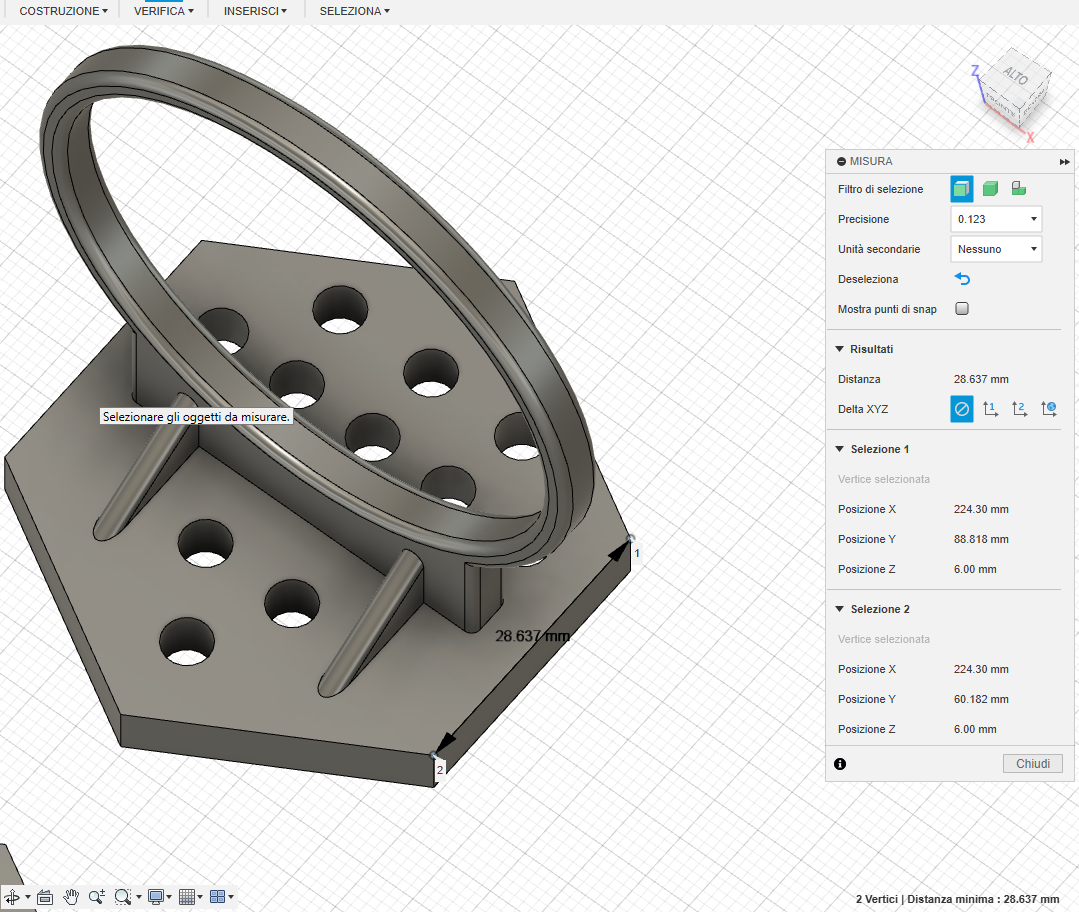Select the Zoom magnifier tool
The image size is (1079, 912).
tap(97, 896)
